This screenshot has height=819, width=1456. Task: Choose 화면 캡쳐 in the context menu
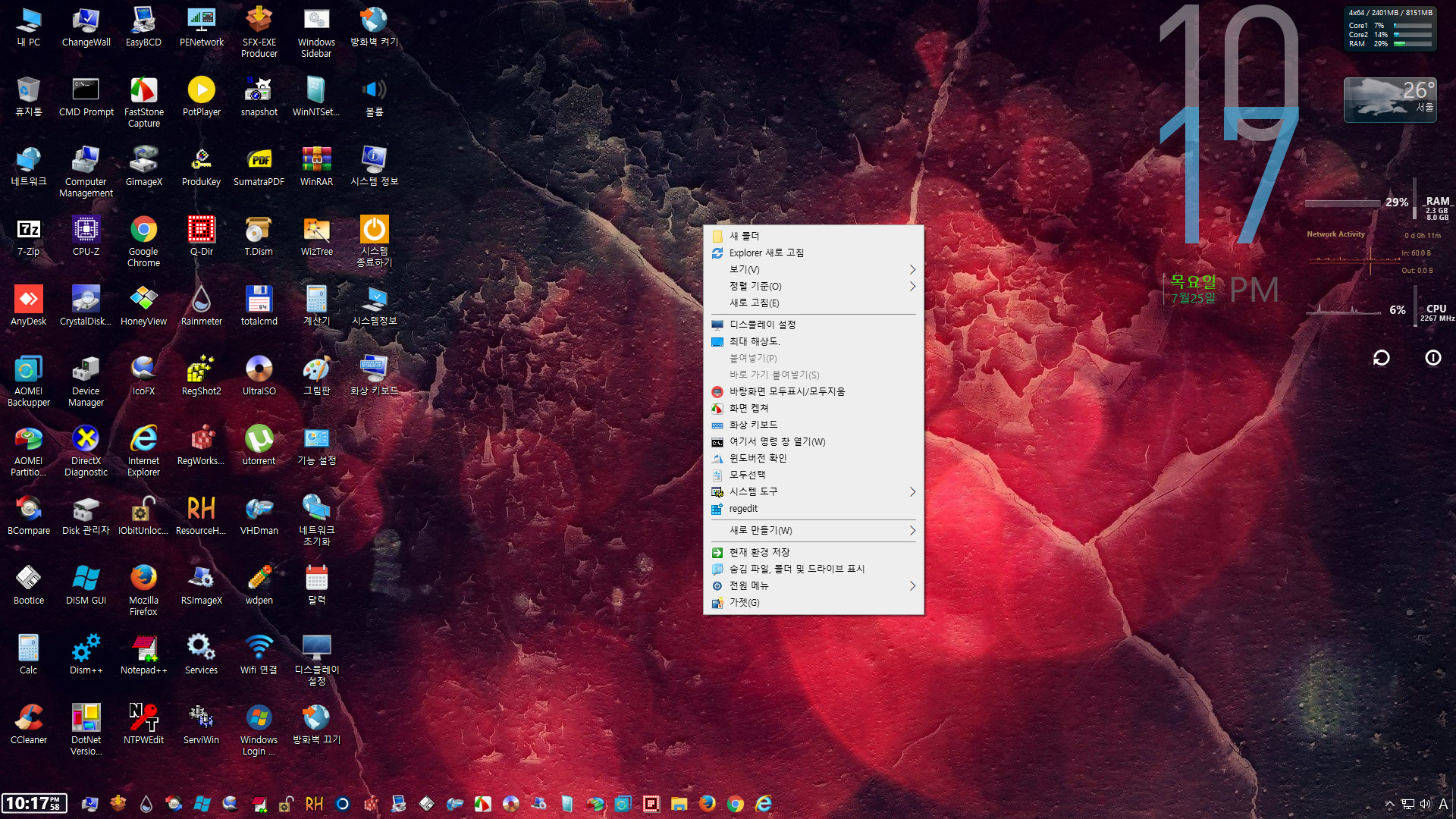click(813, 409)
